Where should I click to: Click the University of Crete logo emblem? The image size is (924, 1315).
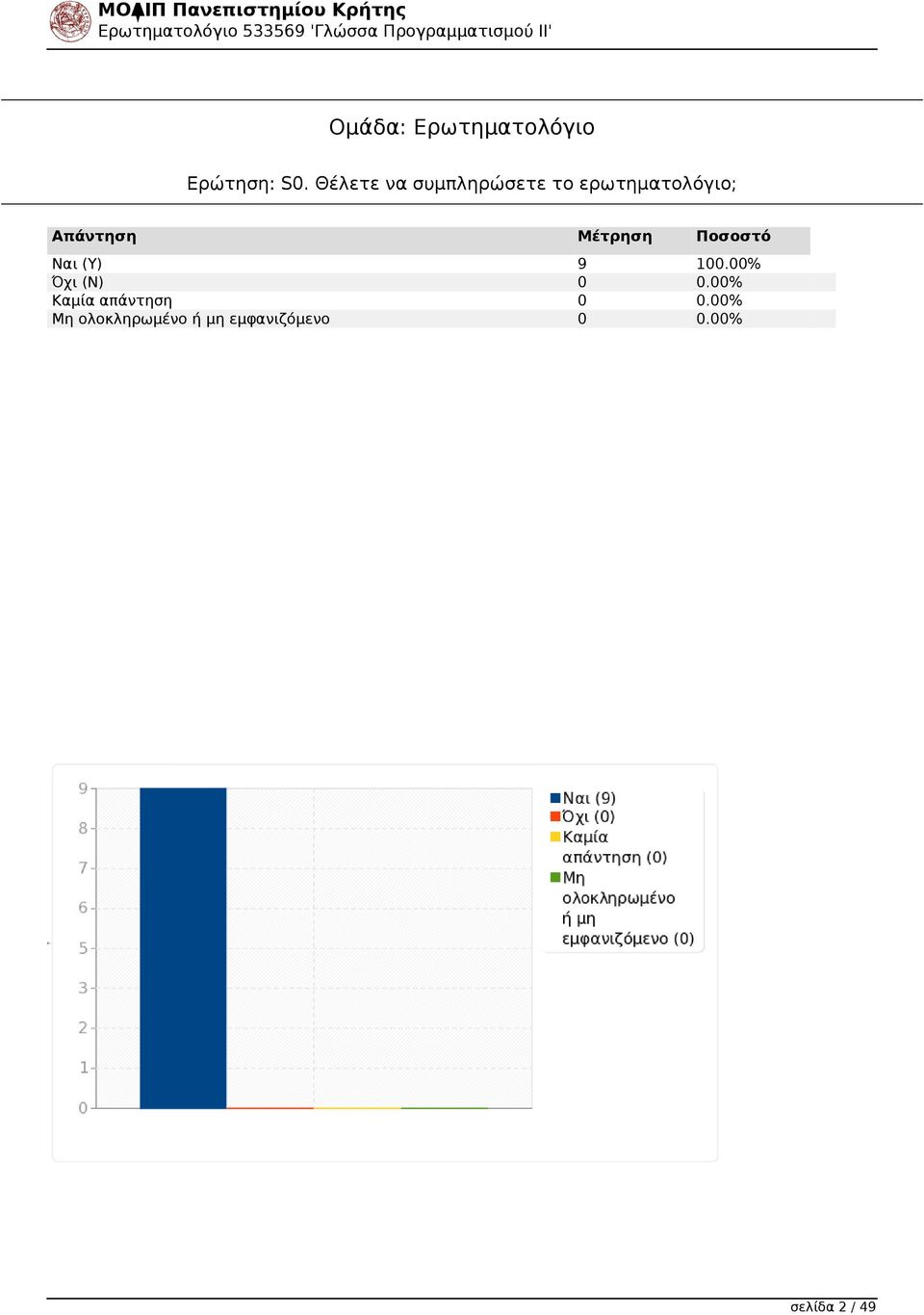pos(70,22)
